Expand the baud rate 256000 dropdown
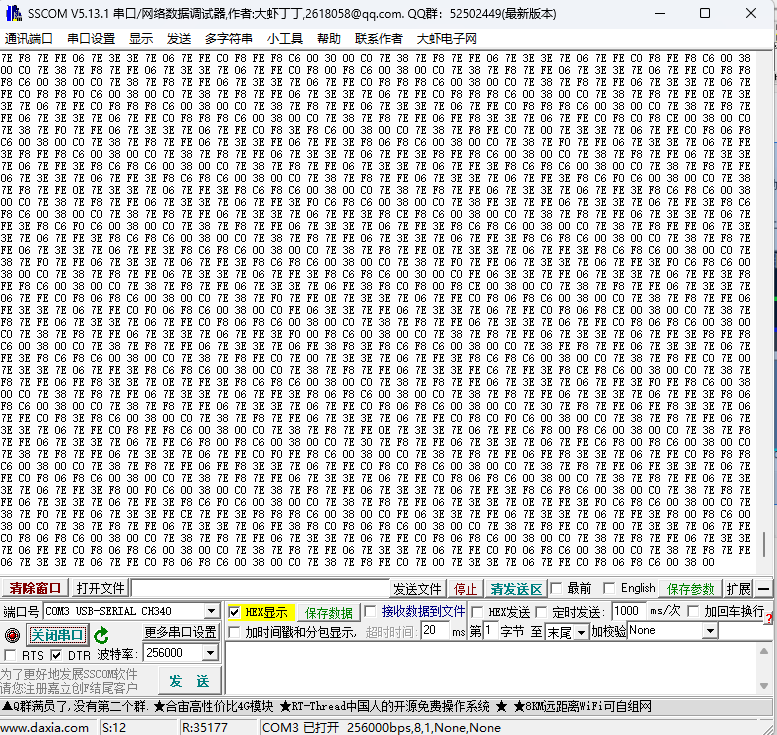This screenshot has height=735, width=777. [x=211, y=653]
